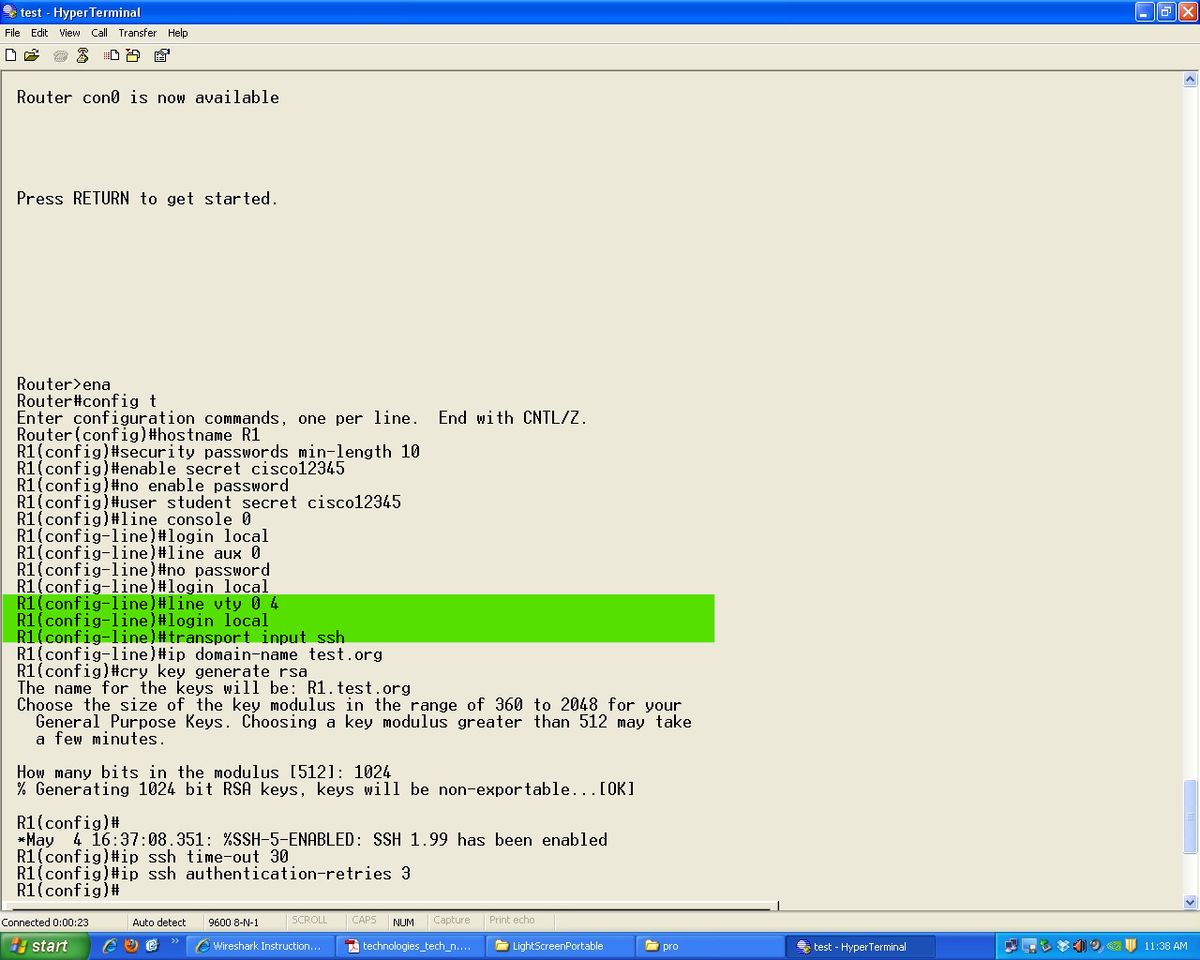Click the Open folder toolbar icon
The width and height of the screenshot is (1200, 960).
[32, 56]
